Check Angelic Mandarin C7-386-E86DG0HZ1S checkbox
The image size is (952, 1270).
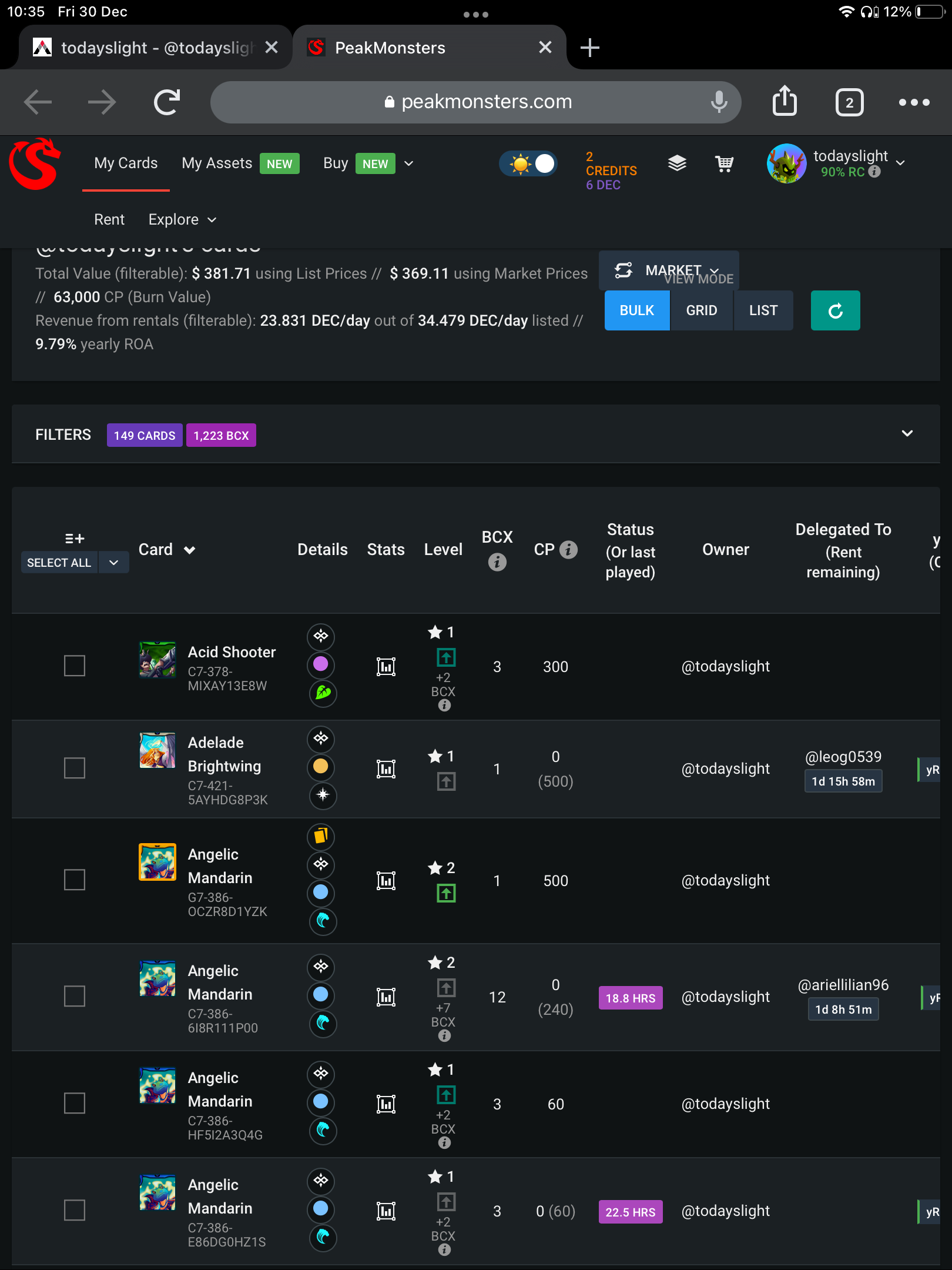tap(75, 1210)
